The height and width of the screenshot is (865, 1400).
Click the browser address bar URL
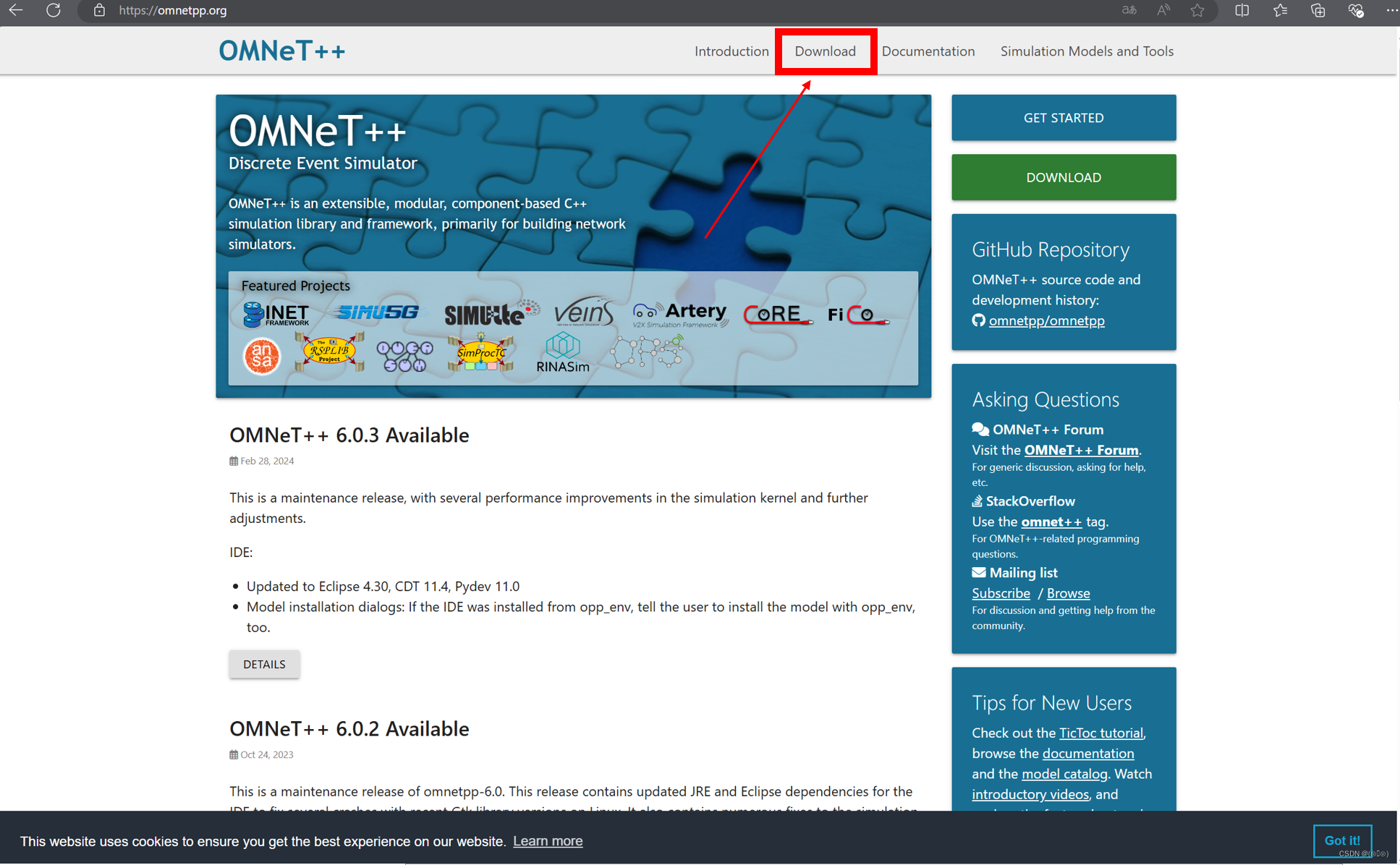click(173, 11)
